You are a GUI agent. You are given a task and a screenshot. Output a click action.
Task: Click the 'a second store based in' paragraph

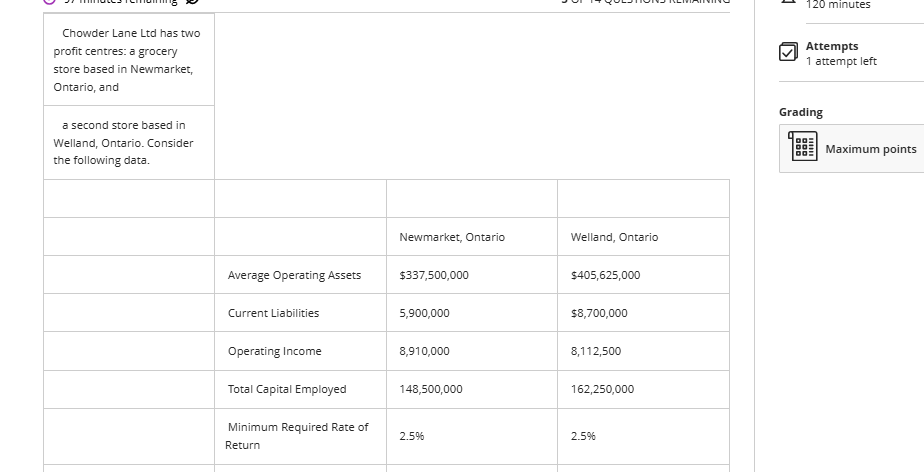[x=123, y=143]
